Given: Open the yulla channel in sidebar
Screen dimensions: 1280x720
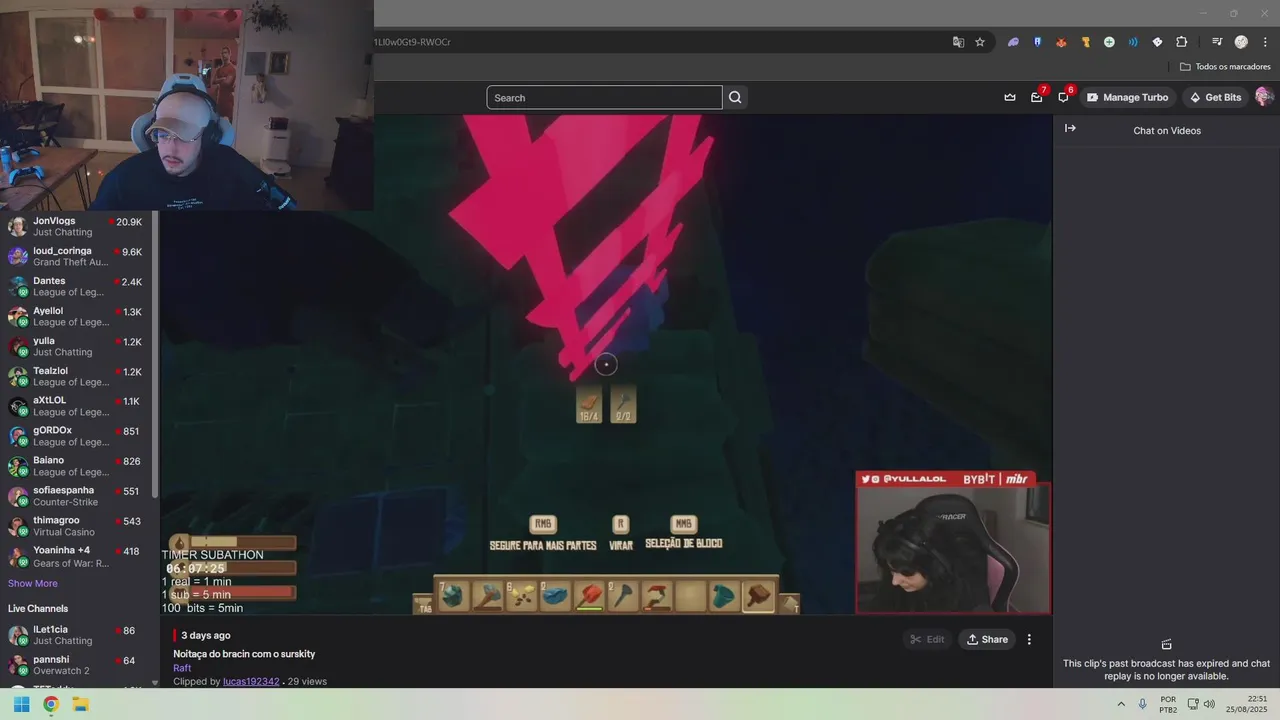Looking at the screenshot, I should (76, 346).
